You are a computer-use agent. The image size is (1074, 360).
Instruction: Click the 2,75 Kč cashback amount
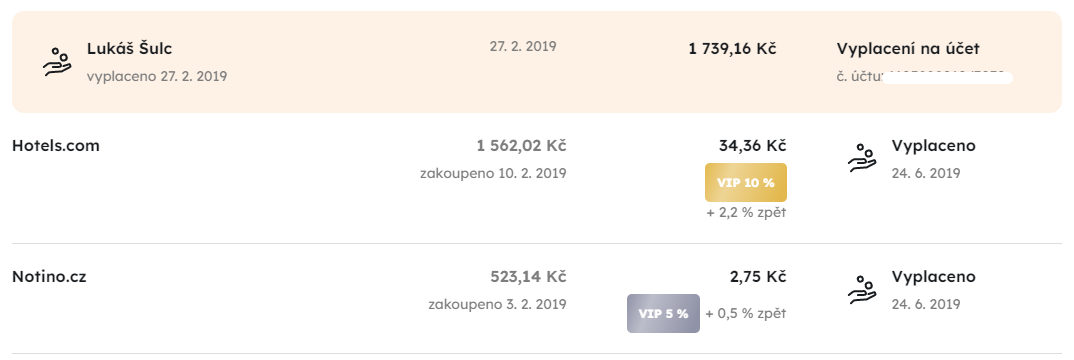tap(758, 277)
